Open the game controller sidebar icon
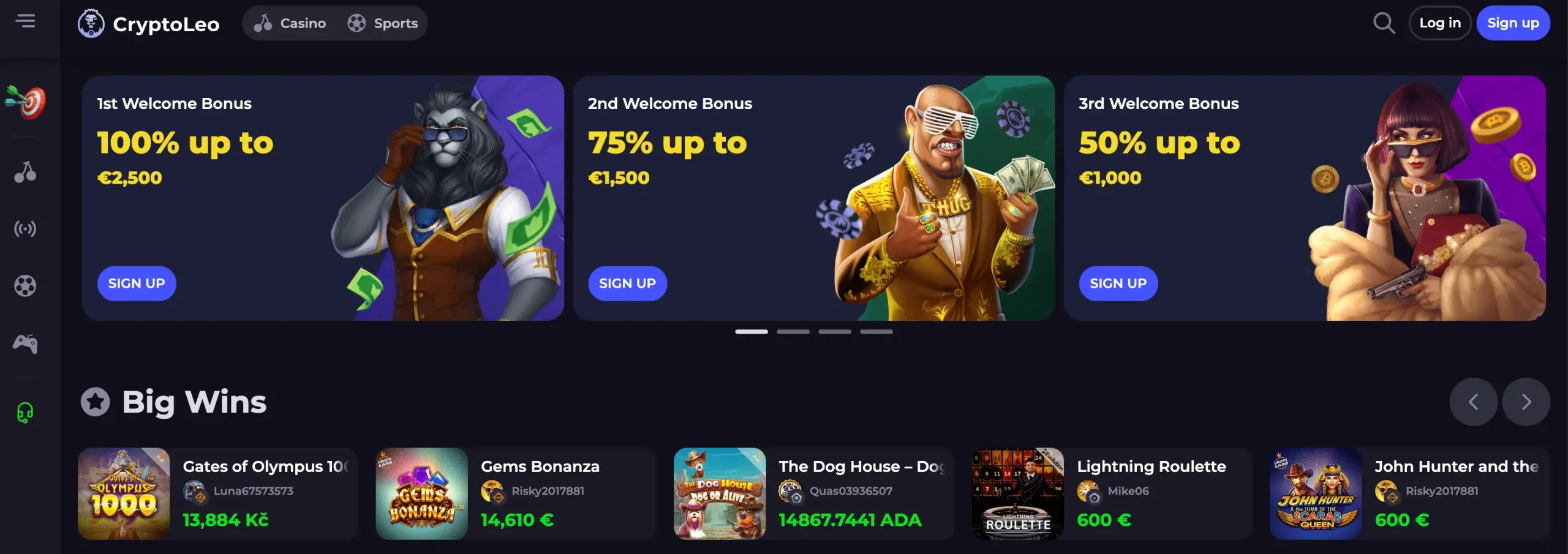Image resolution: width=1568 pixels, height=554 pixels. click(25, 343)
